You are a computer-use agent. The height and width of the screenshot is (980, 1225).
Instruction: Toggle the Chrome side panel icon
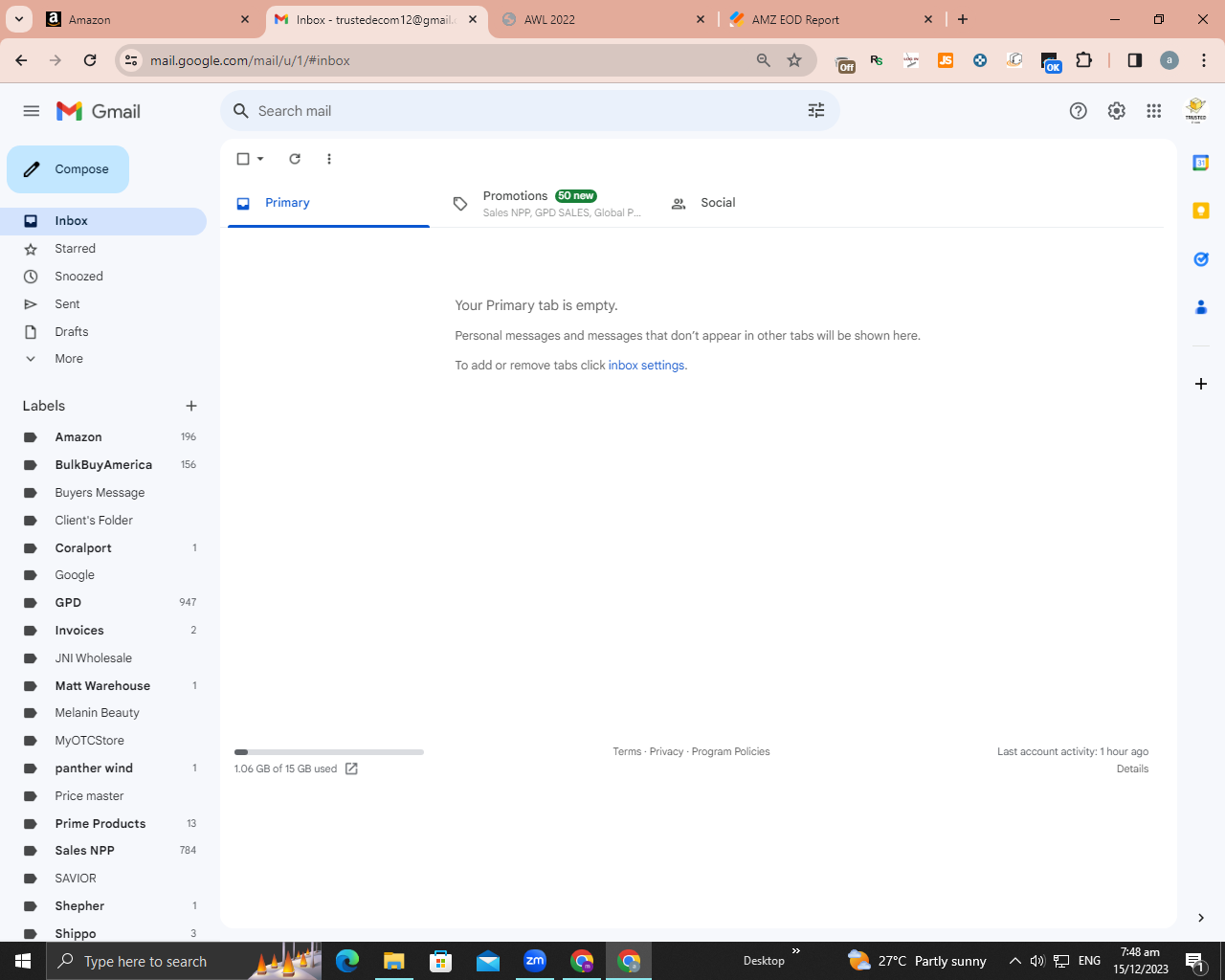coord(1135,60)
